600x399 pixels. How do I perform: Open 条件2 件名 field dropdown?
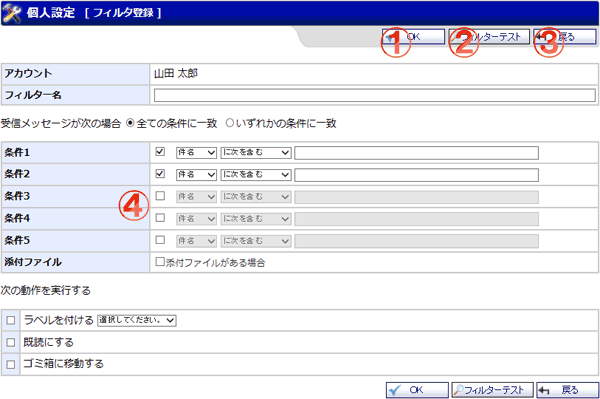[196, 175]
